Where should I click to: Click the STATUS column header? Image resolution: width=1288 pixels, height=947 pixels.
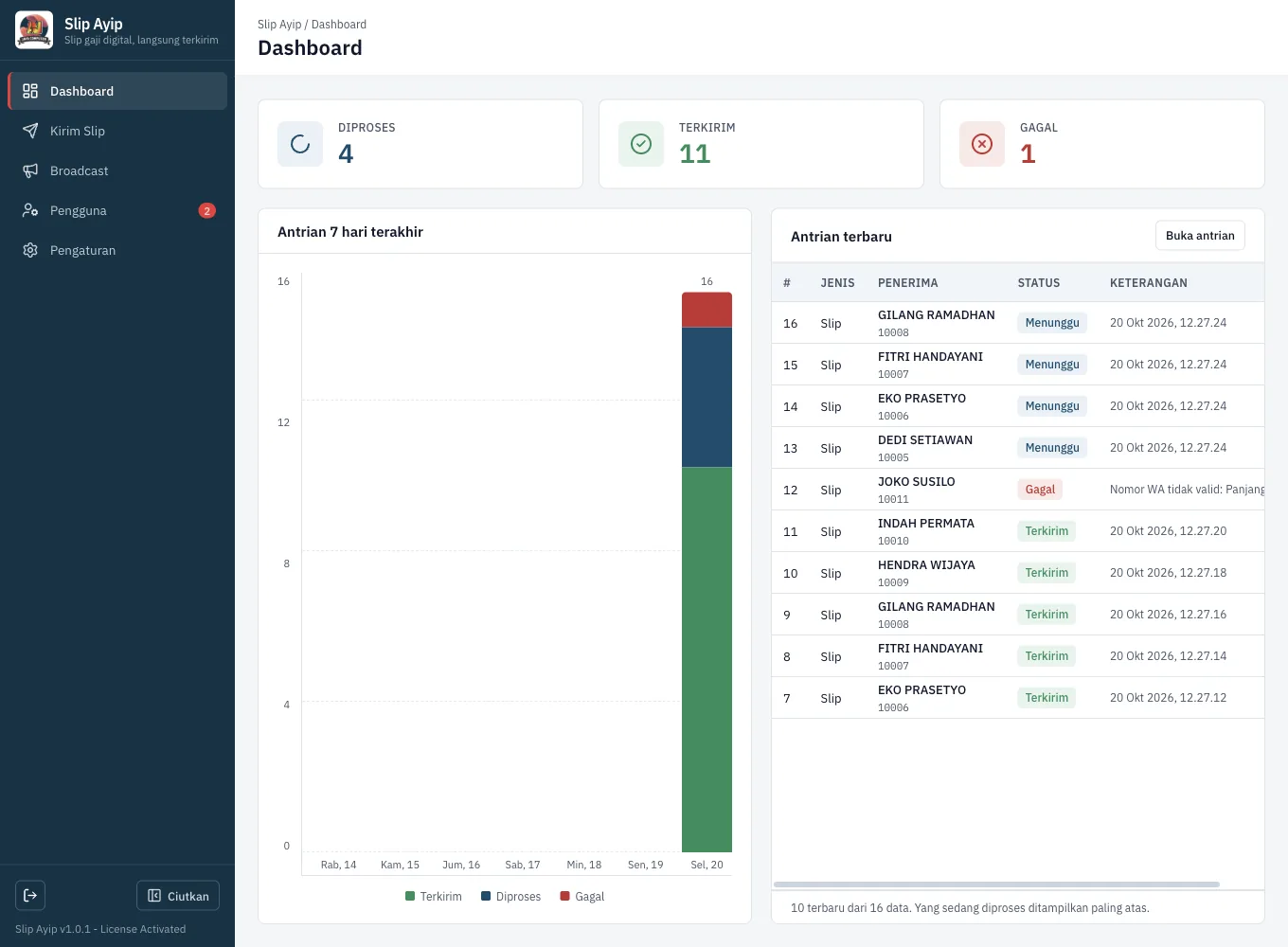click(1039, 283)
